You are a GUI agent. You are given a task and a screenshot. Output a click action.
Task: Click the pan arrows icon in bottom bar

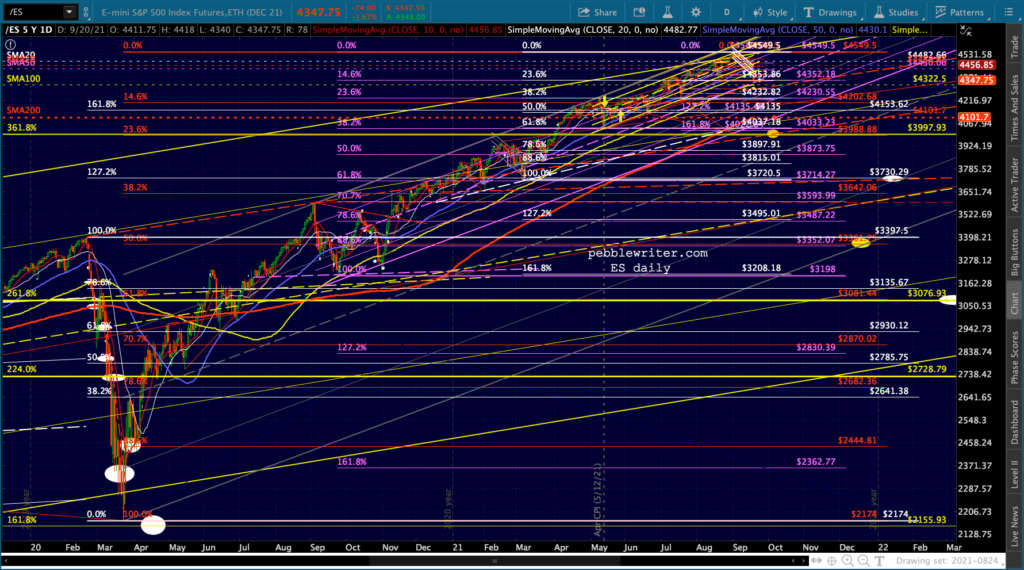point(816,561)
